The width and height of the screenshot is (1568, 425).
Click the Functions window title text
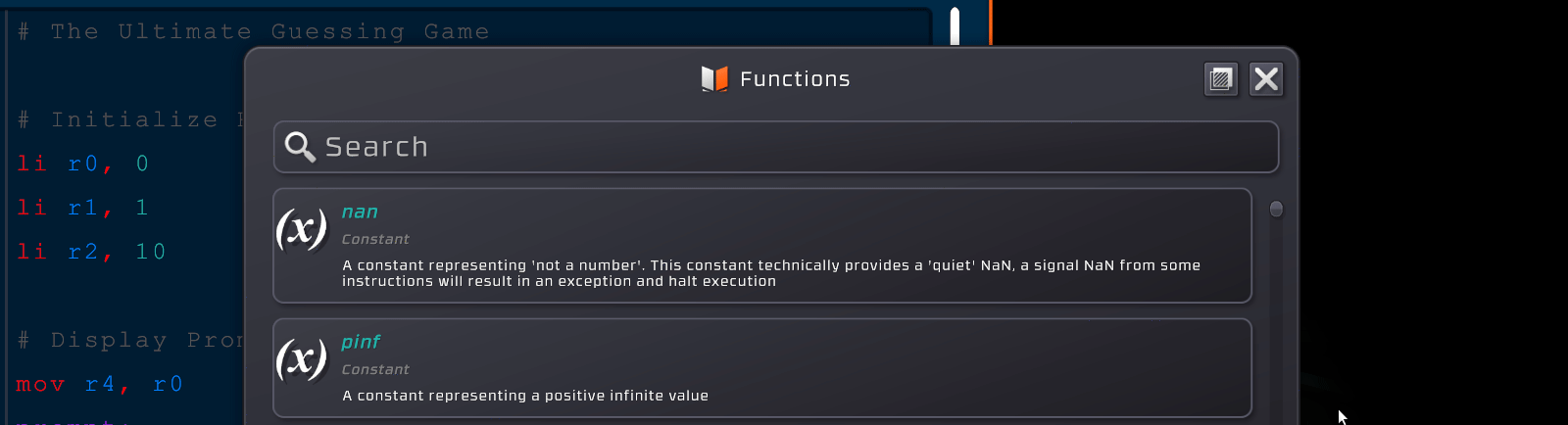[x=795, y=79]
